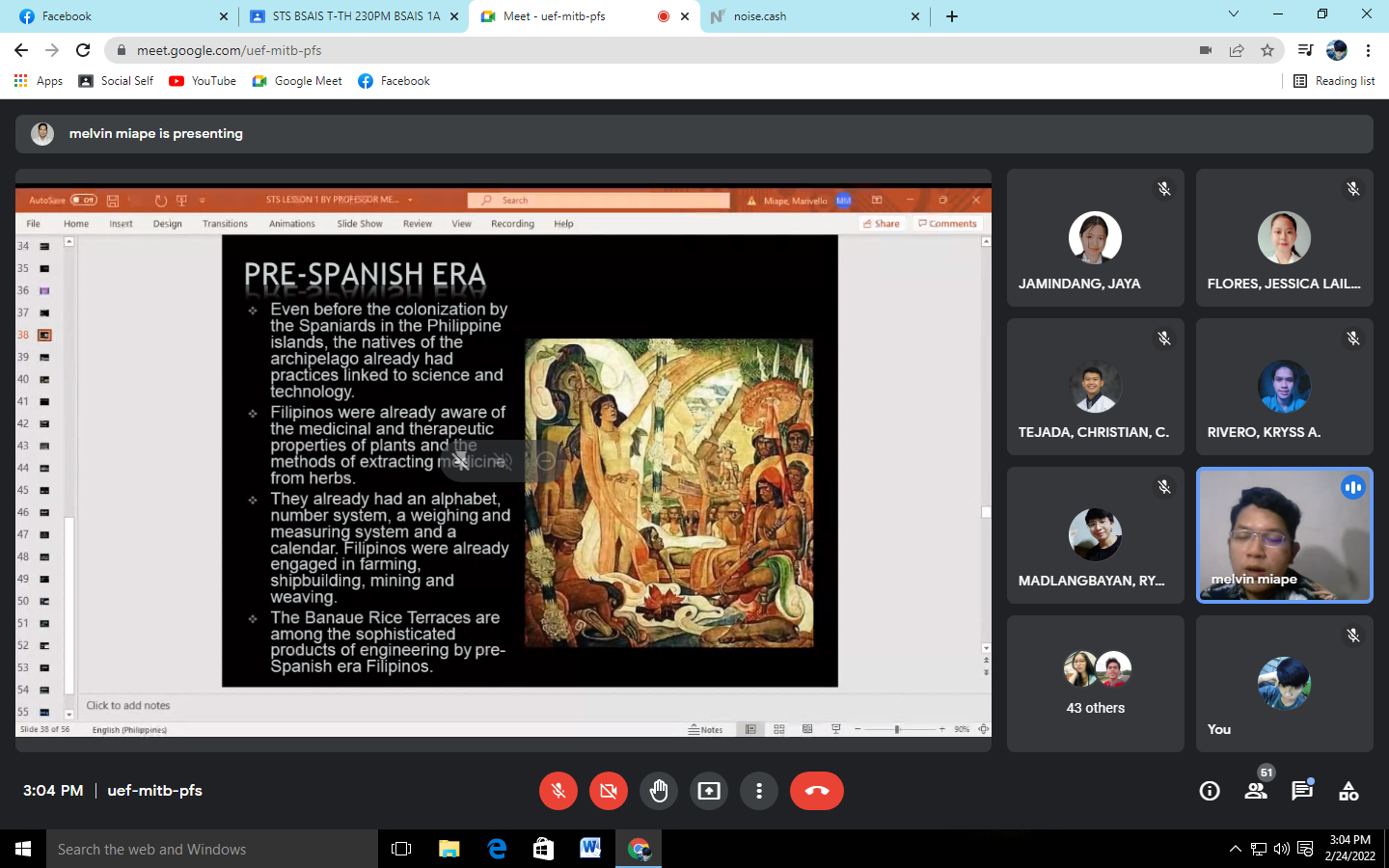Open the PowerPoint Comments pane
The height and width of the screenshot is (868, 1389).
tap(947, 224)
